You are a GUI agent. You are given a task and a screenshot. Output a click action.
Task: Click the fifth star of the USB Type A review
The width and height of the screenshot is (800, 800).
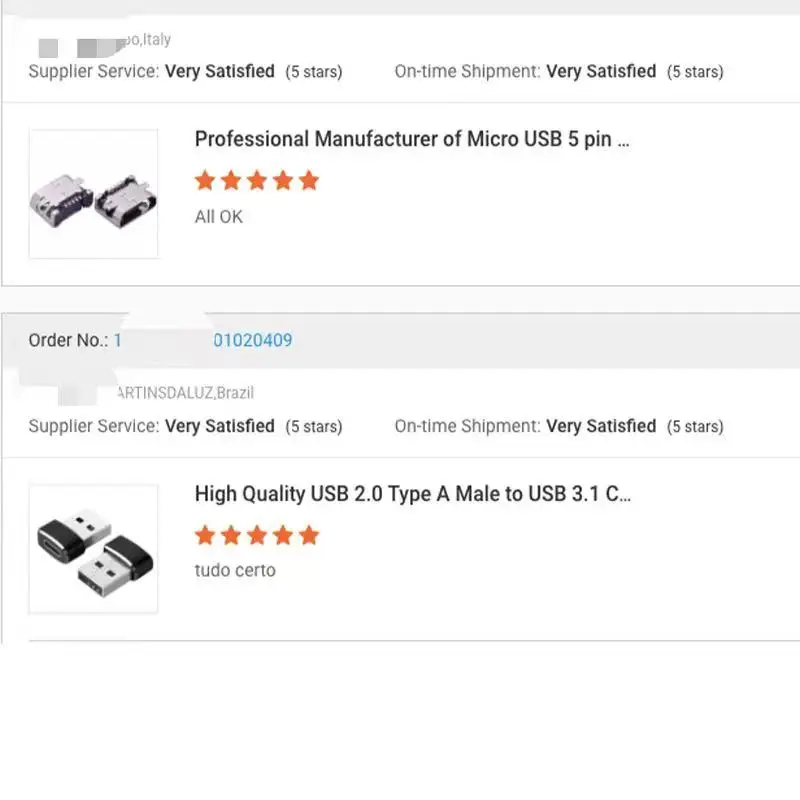pos(309,535)
